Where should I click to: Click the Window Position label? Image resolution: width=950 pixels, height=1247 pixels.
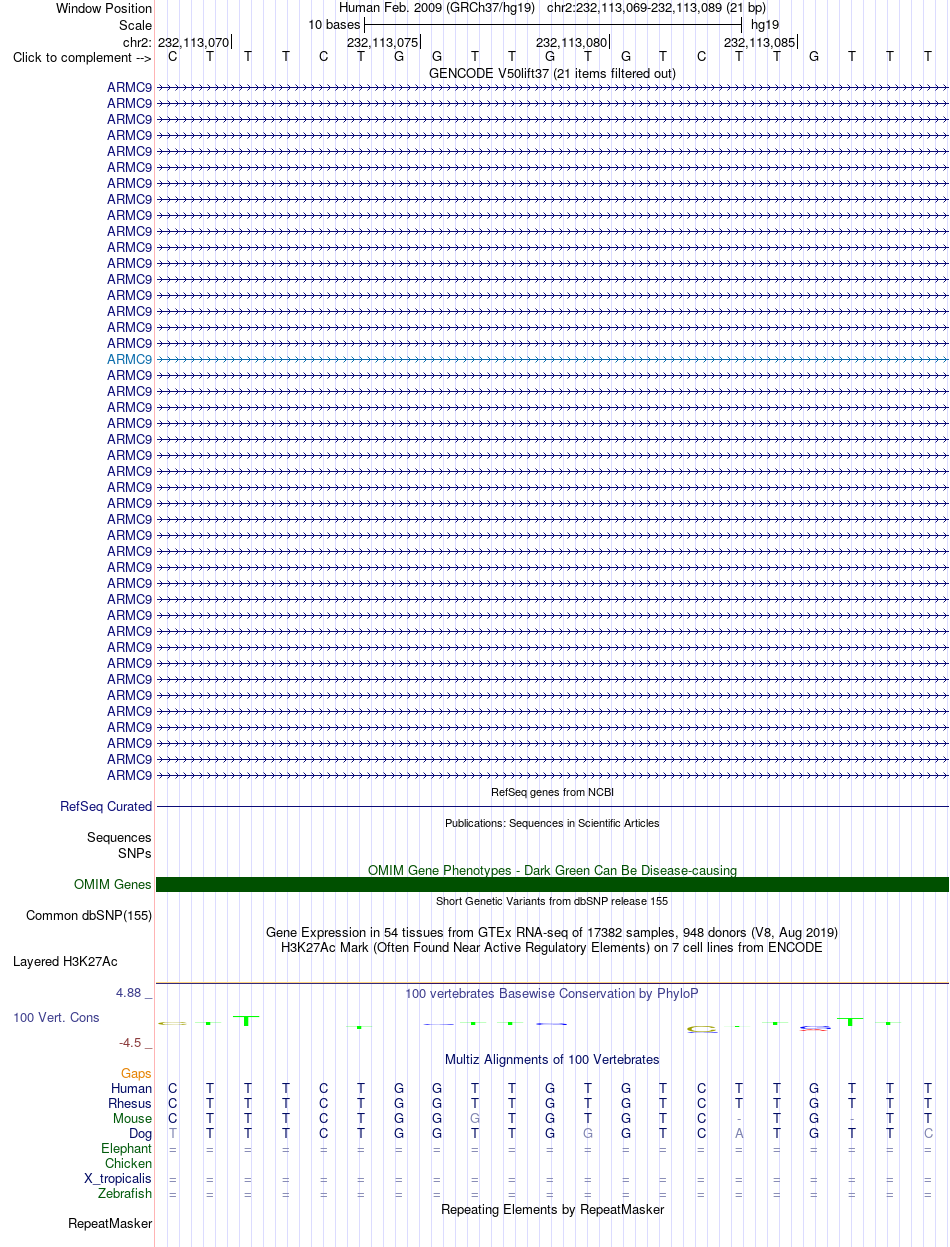[x=104, y=8]
